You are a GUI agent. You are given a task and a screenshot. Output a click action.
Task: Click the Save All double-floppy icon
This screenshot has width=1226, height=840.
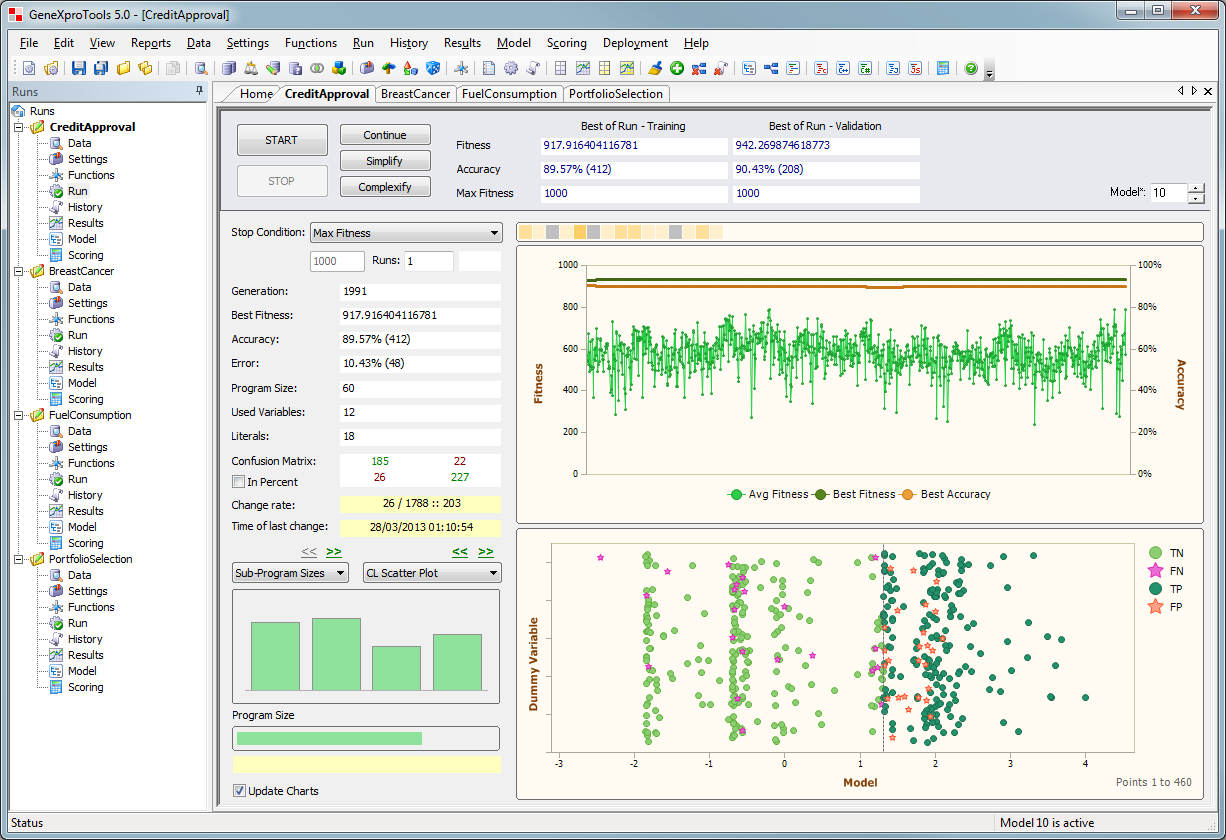point(101,68)
